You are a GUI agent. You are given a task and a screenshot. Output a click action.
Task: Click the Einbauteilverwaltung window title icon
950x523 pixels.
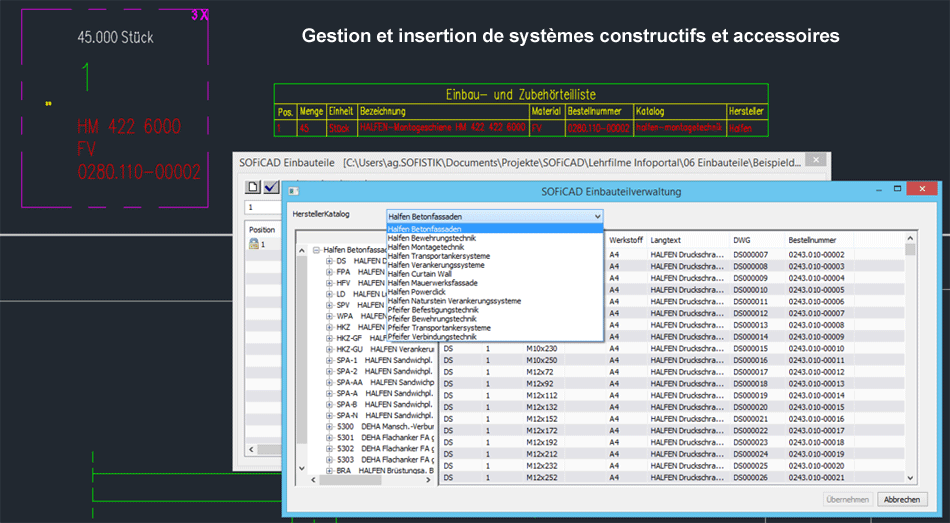point(293,190)
